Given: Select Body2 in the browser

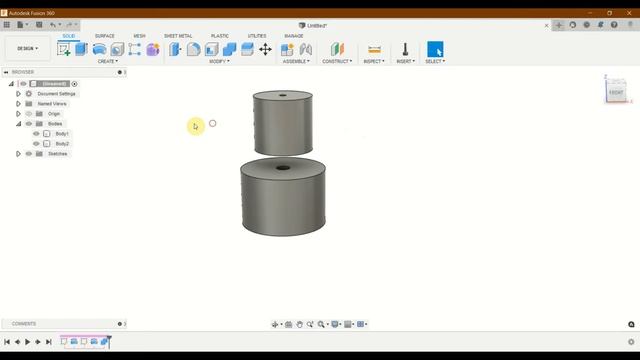Looking at the screenshot, I should (x=62, y=144).
